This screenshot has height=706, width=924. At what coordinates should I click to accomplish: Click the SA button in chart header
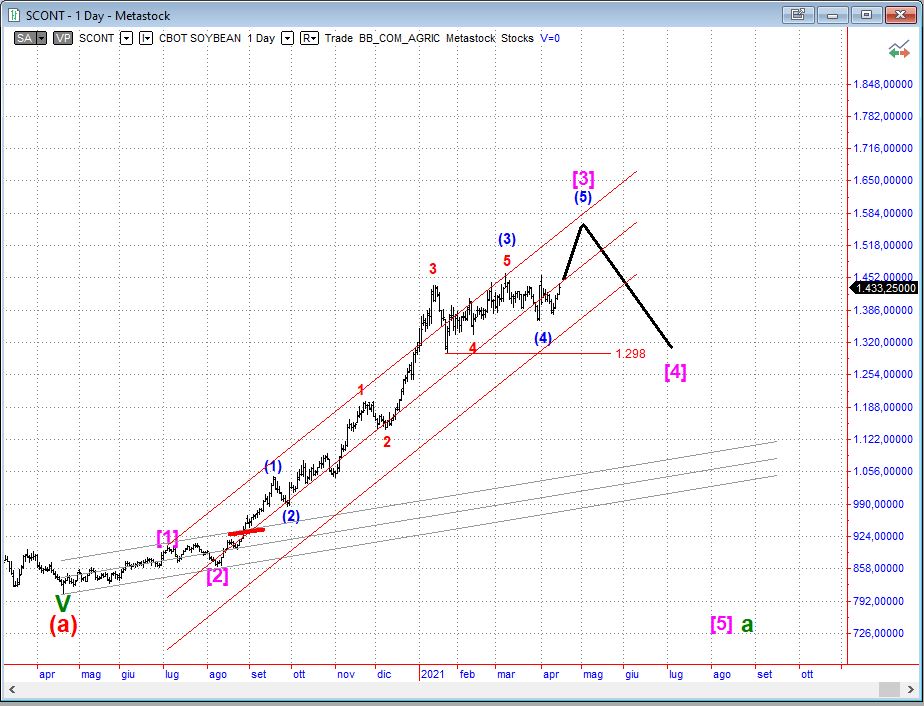(25, 38)
